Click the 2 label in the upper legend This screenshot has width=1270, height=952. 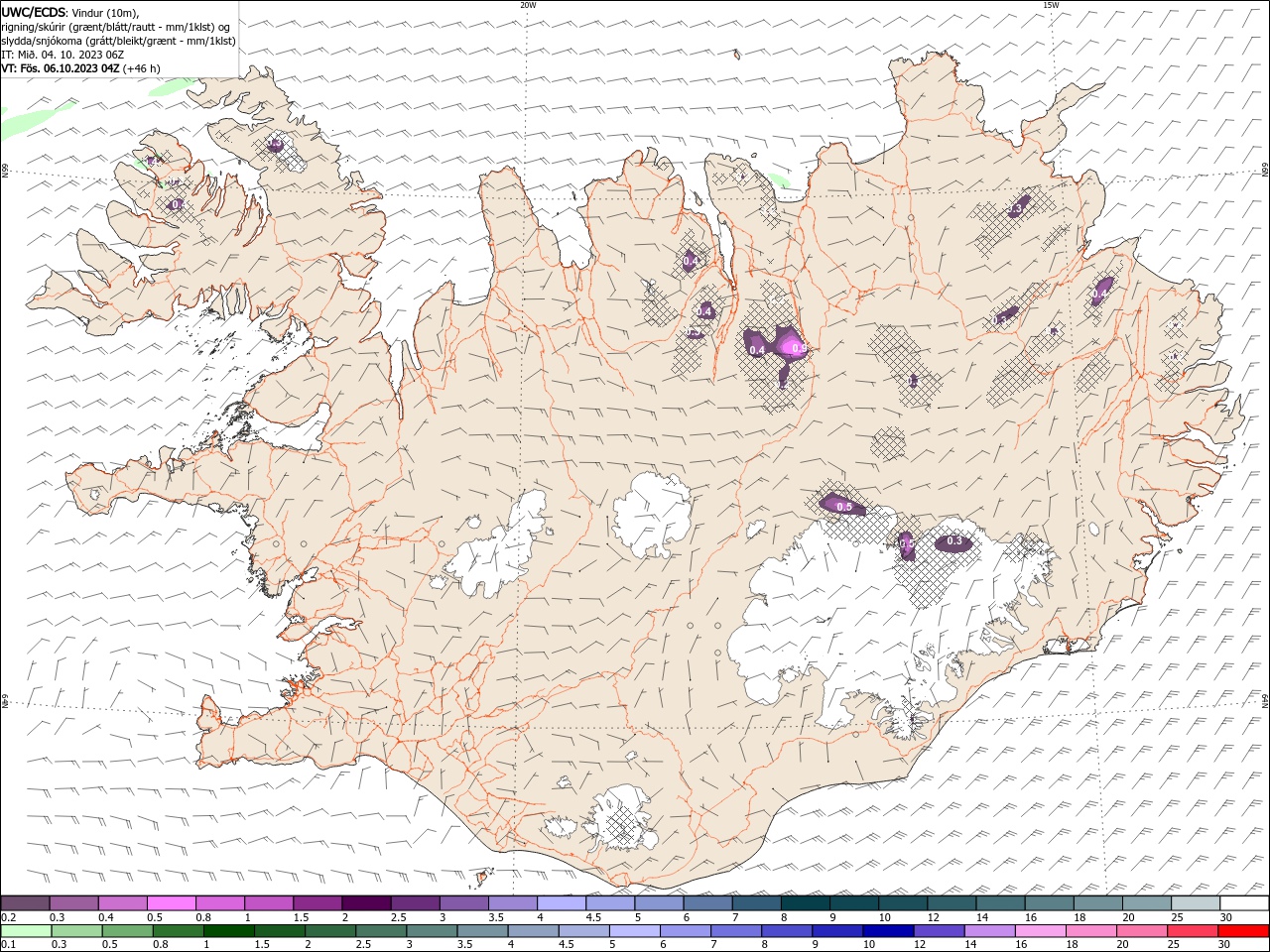344,917
